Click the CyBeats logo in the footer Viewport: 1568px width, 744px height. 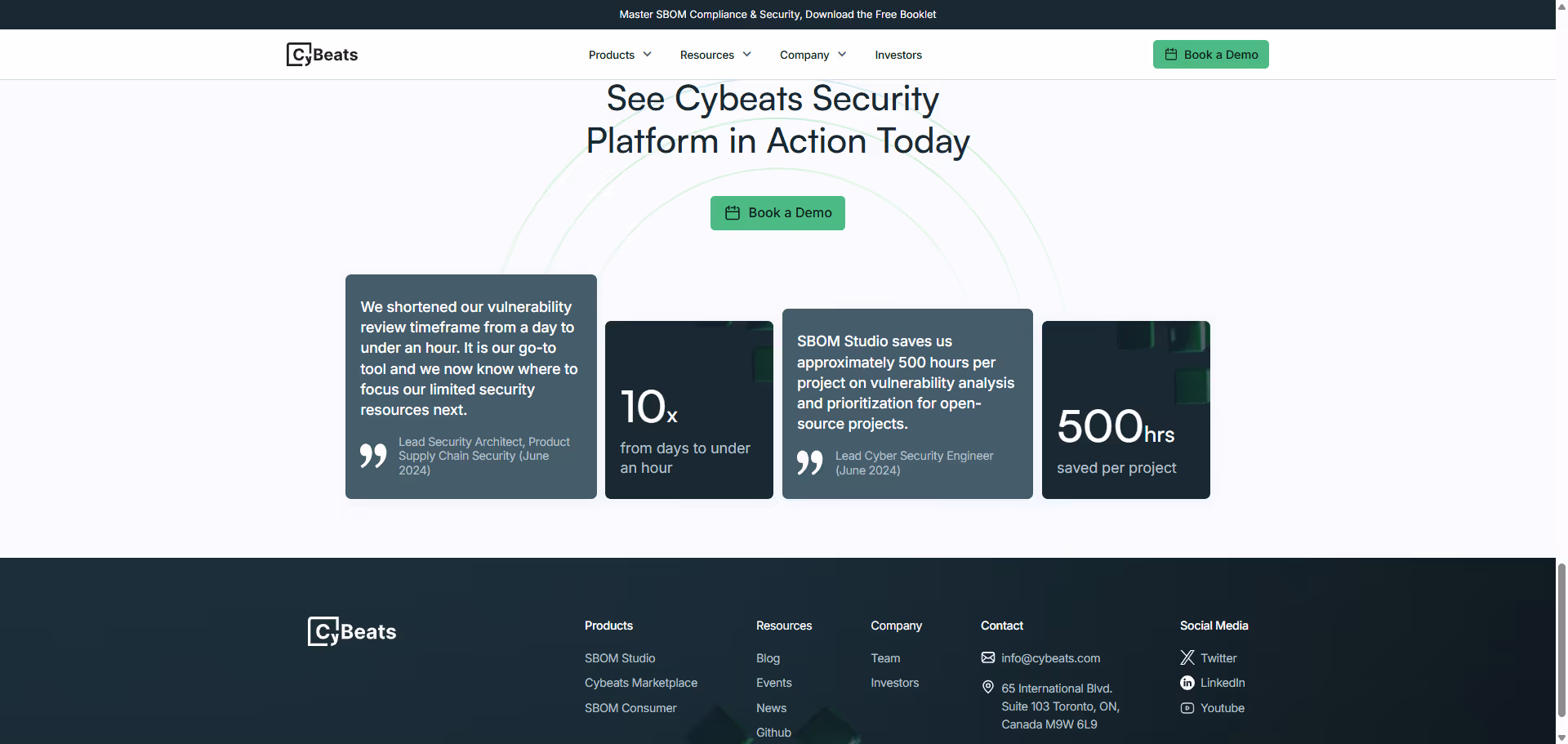352,631
